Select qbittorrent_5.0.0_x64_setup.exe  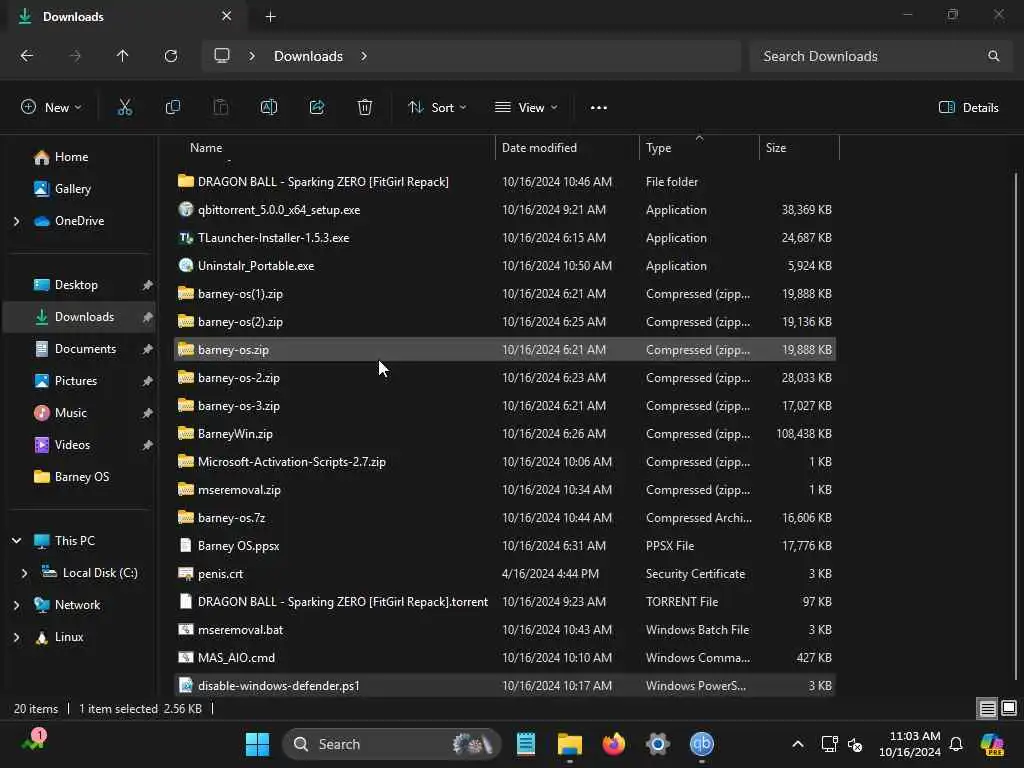coord(505,210)
